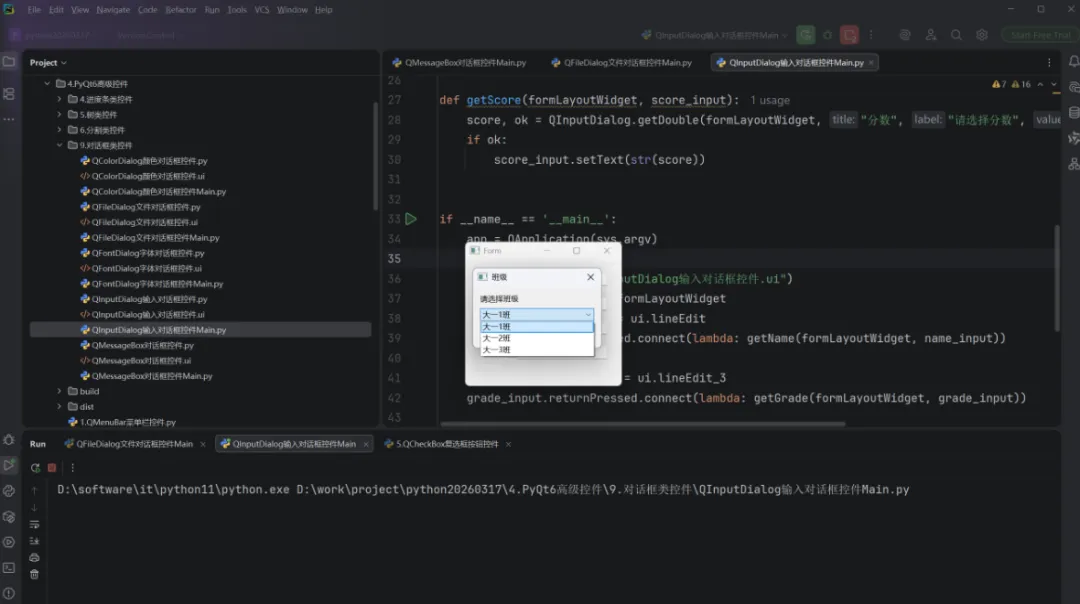Expand the folder starting with 4.进度条

coord(59,99)
